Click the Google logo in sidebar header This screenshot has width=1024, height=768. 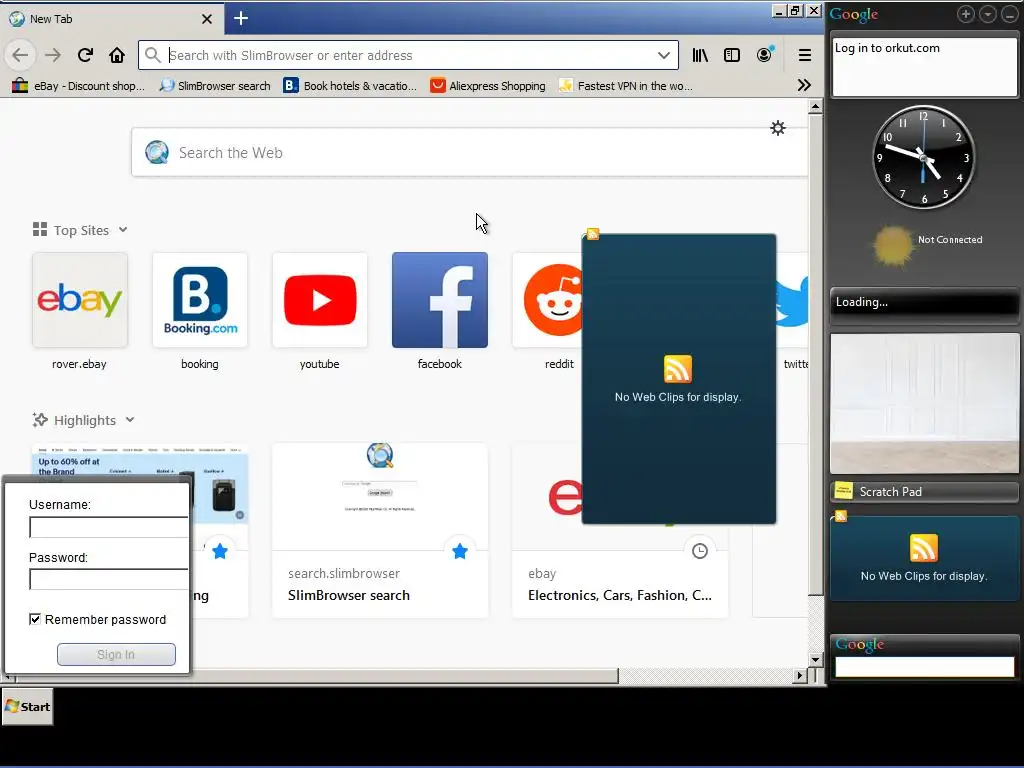[x=854, y=14]
